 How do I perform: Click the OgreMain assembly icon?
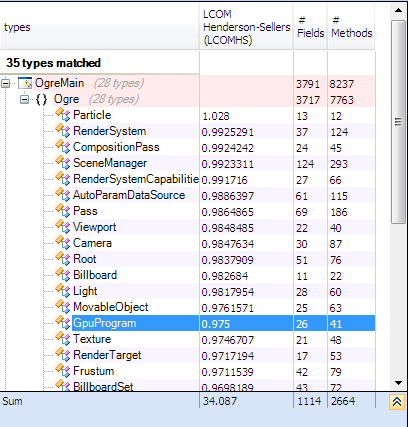[x=25, y=83]
